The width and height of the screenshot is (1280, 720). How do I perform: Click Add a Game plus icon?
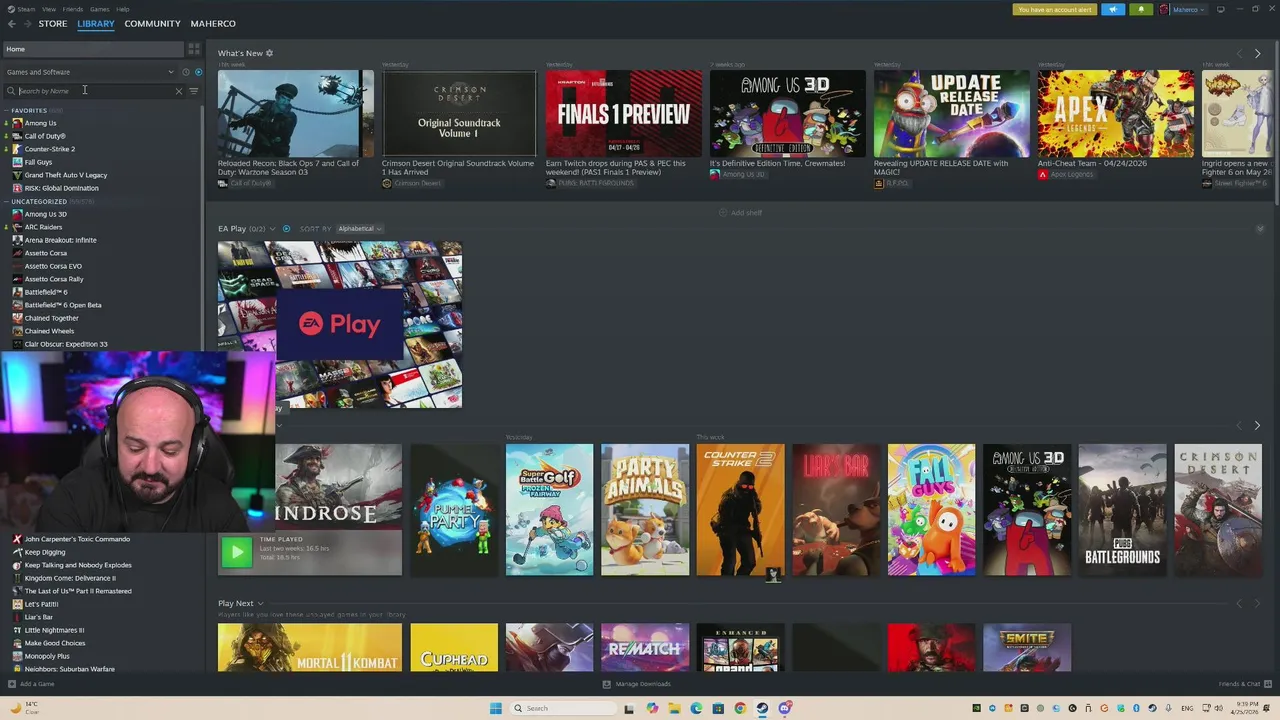(x=12, y=684)
